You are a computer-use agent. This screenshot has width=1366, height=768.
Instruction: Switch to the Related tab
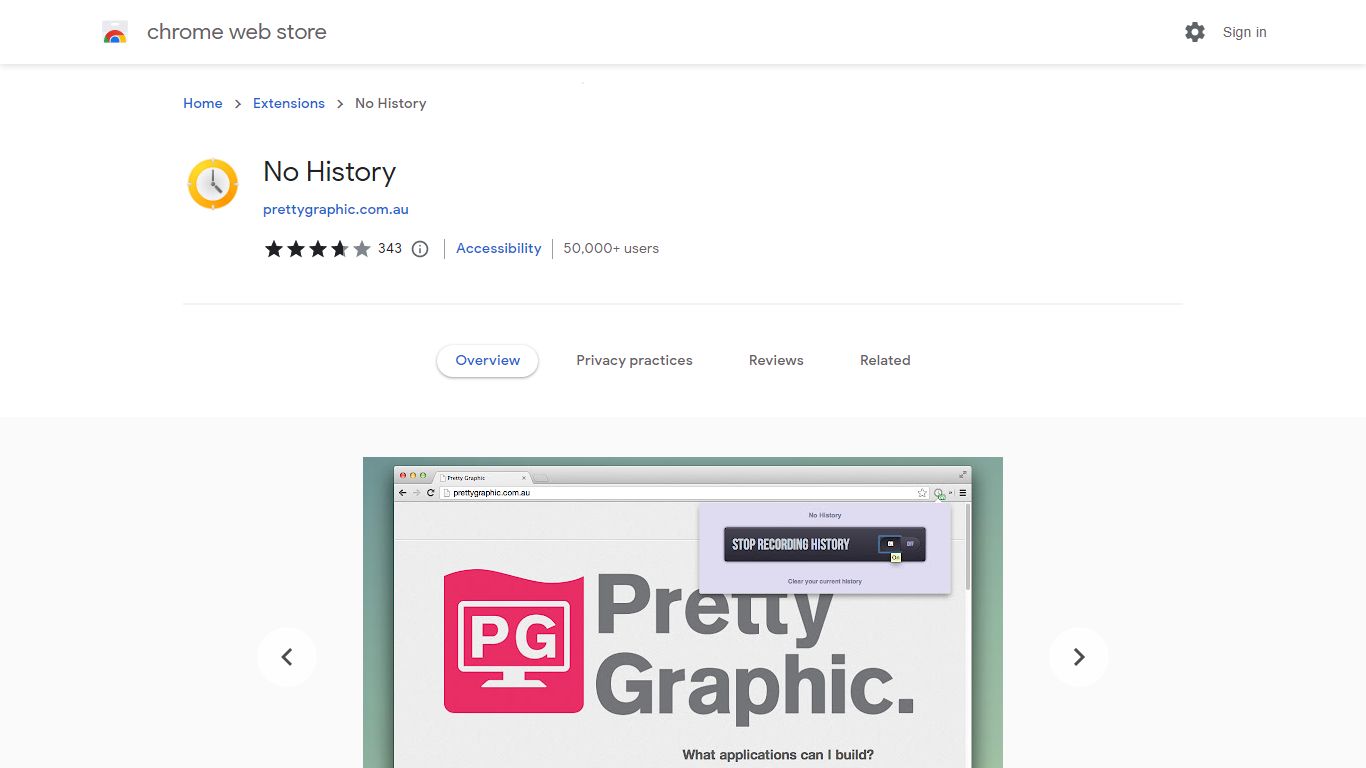tap(885, 361)
